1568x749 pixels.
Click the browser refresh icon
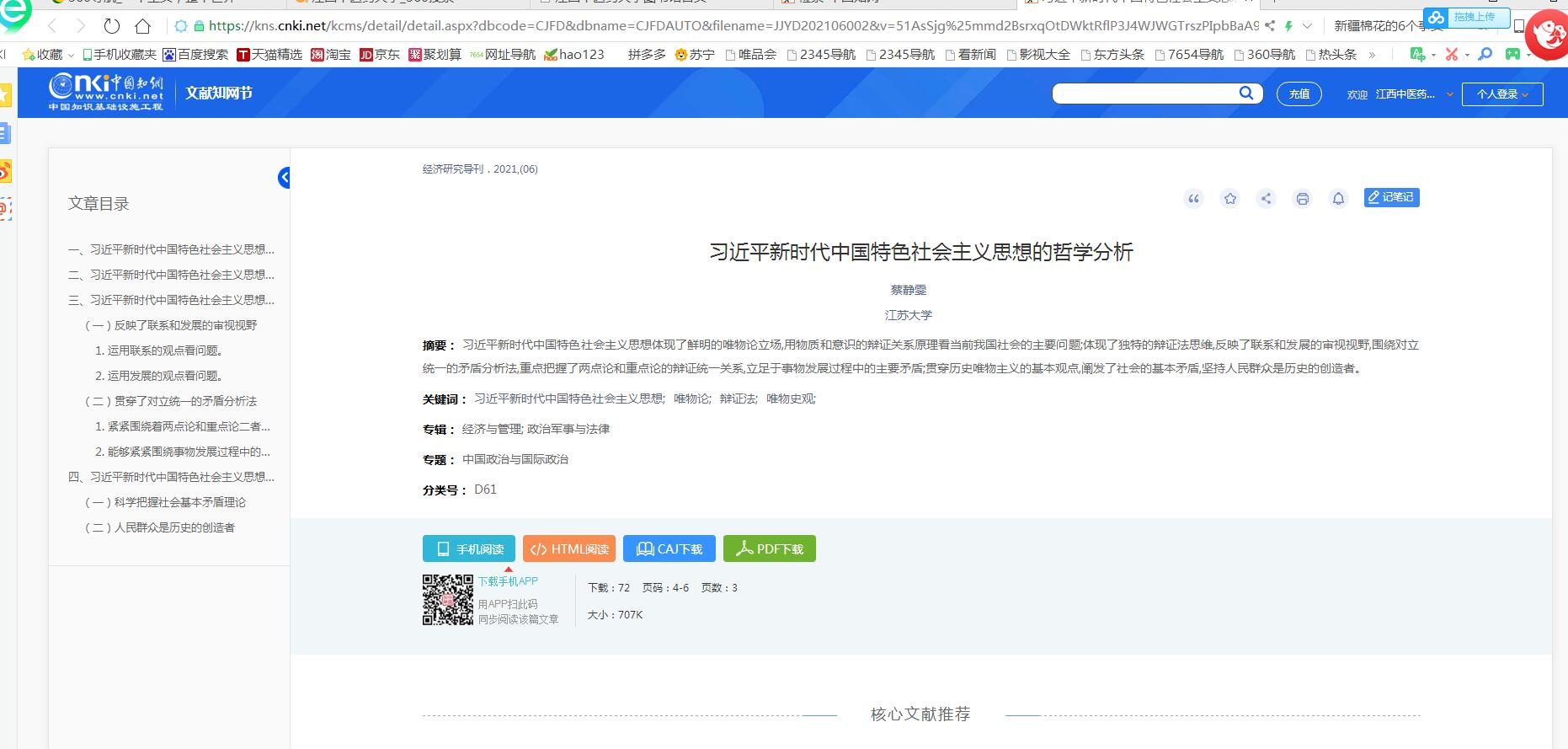tap(112, 26)
